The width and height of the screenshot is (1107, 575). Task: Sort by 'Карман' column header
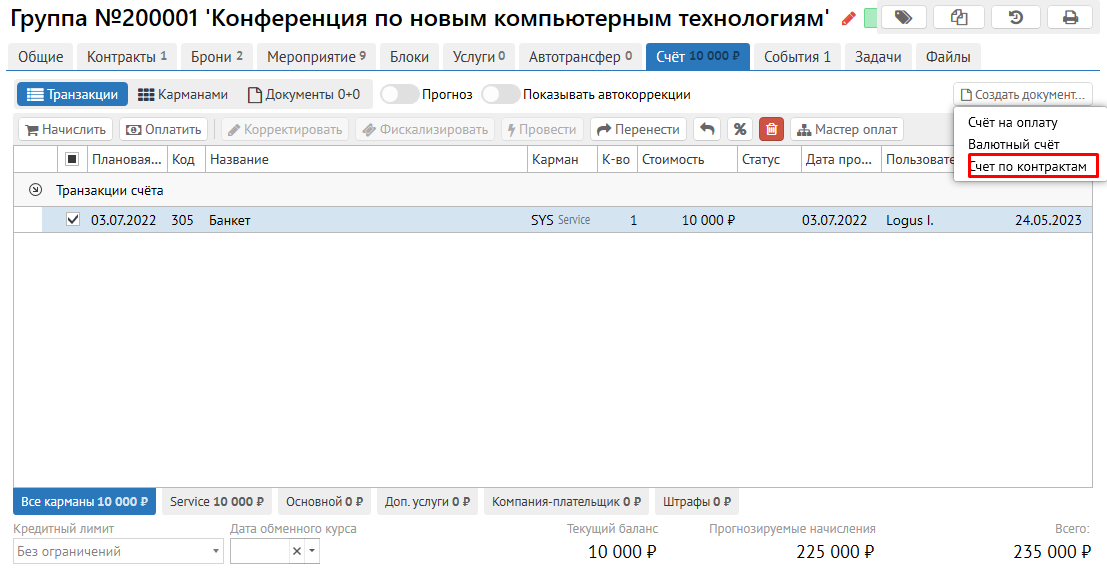click(562, 159)
